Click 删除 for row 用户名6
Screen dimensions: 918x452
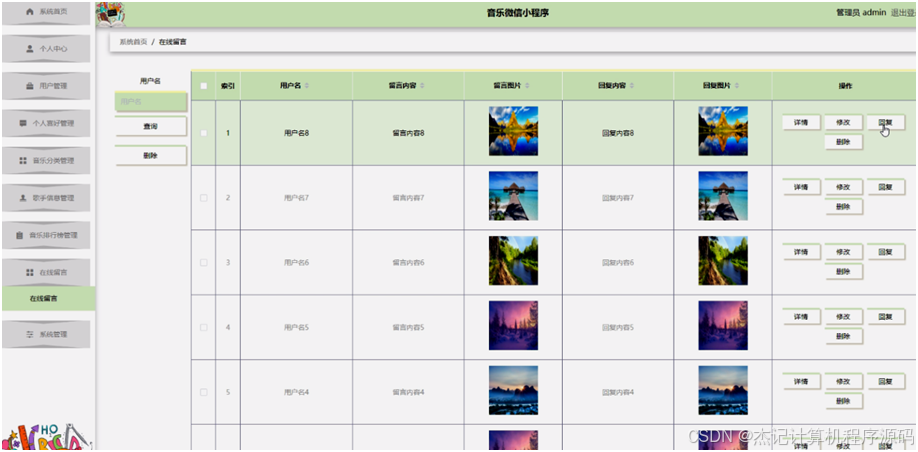point(843,272)
